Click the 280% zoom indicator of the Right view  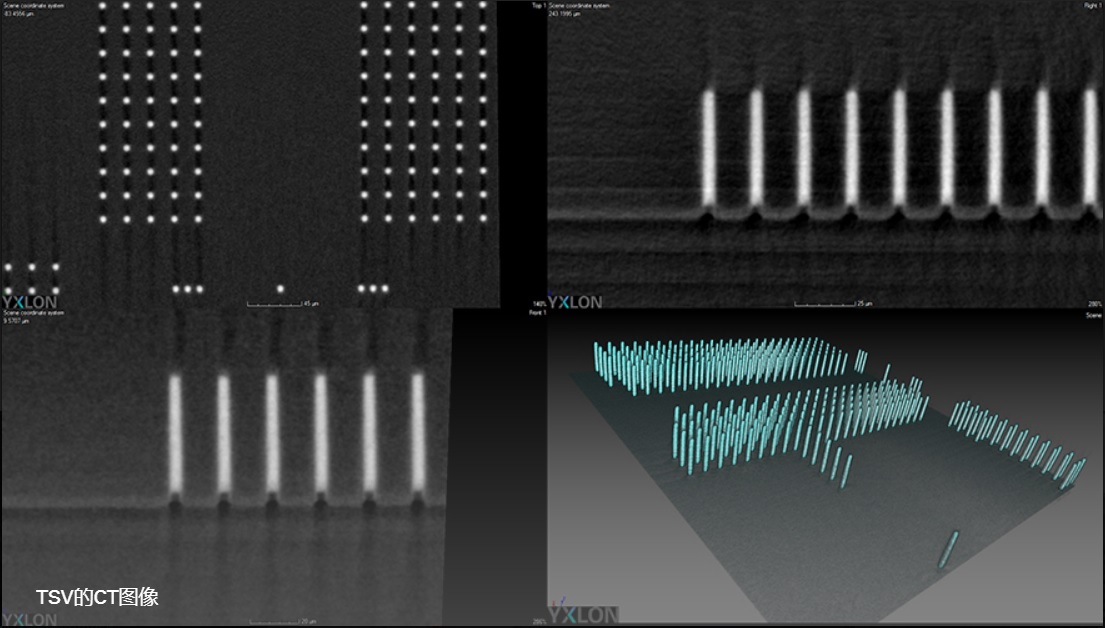[x=1092, y=302]
